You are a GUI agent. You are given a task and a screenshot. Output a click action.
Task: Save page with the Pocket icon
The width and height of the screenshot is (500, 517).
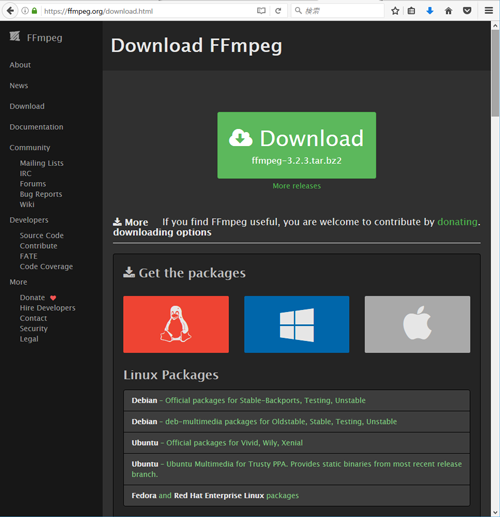[x=467, y=11]
